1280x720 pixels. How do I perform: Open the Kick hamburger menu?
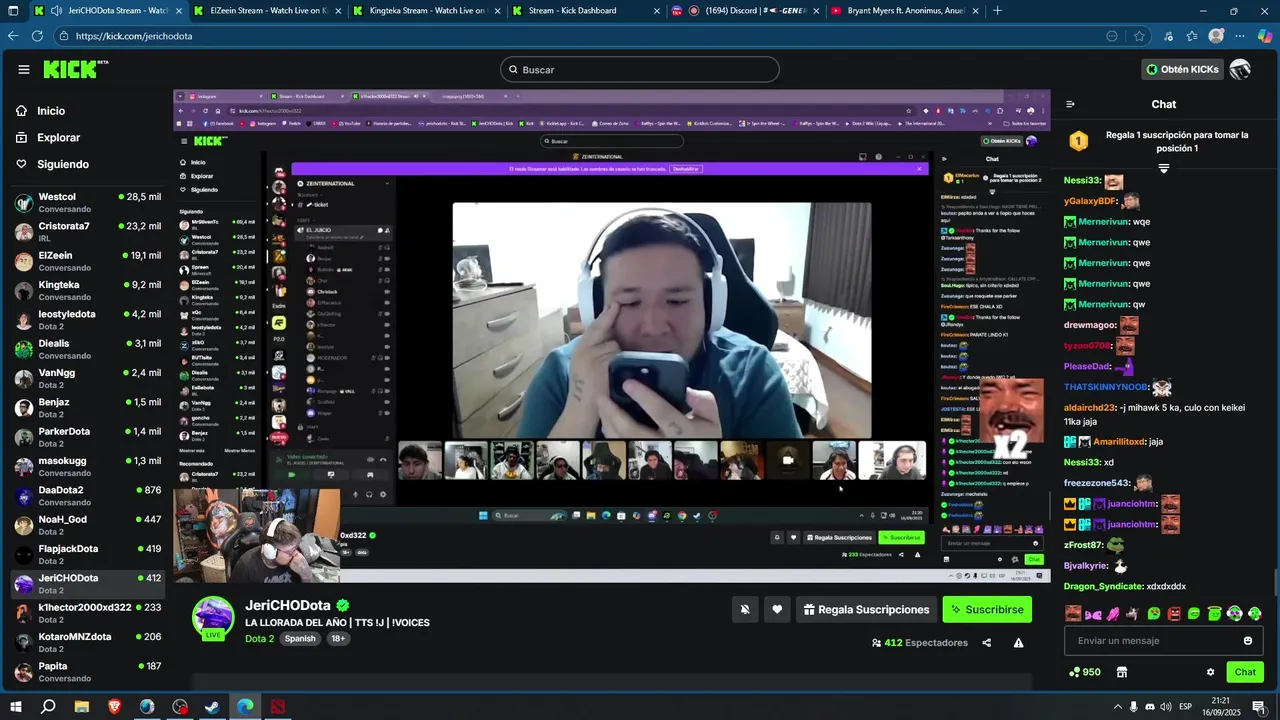(23, 69)
